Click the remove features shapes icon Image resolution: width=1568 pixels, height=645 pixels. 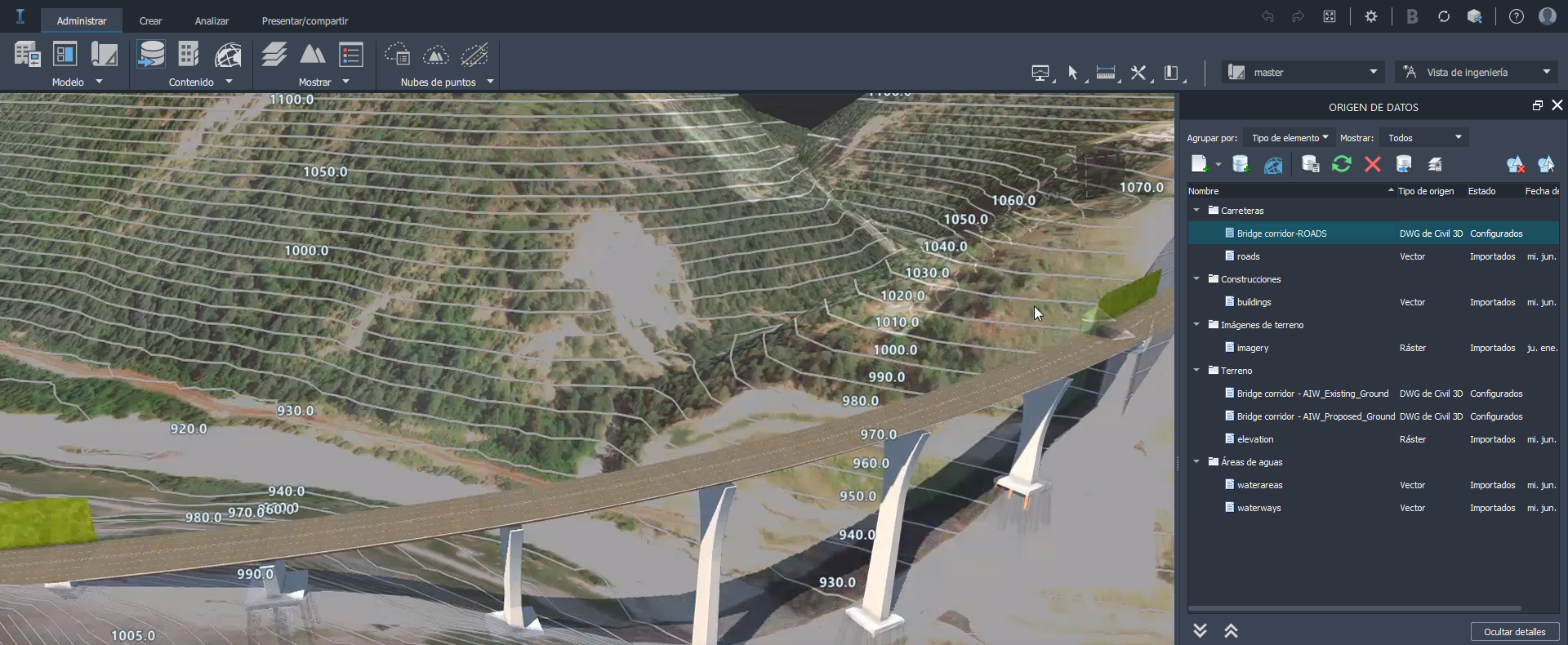coord(1516,164)
